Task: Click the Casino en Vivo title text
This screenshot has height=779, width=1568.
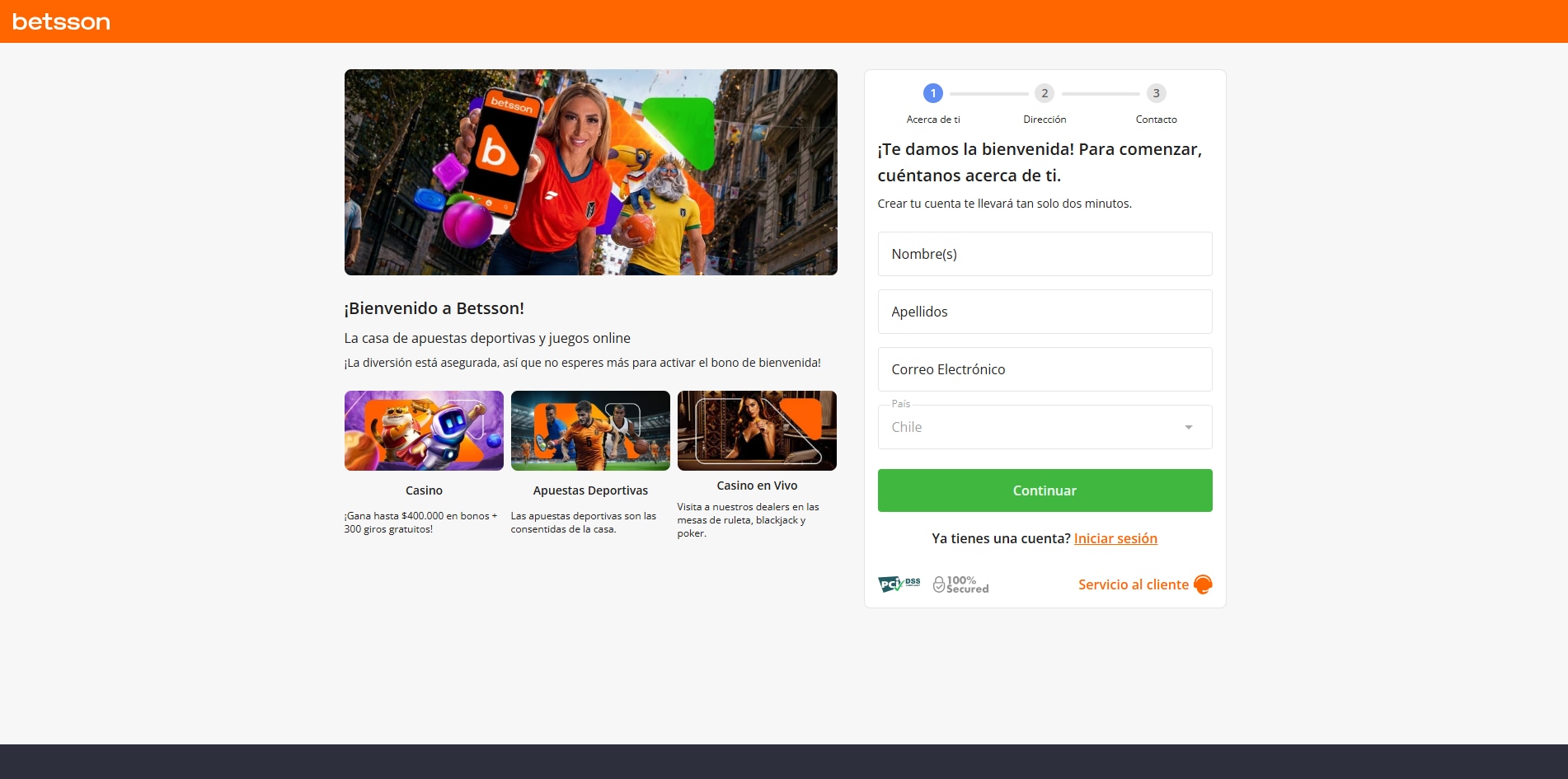Action: pyautogui.click(x=757, y=486)
